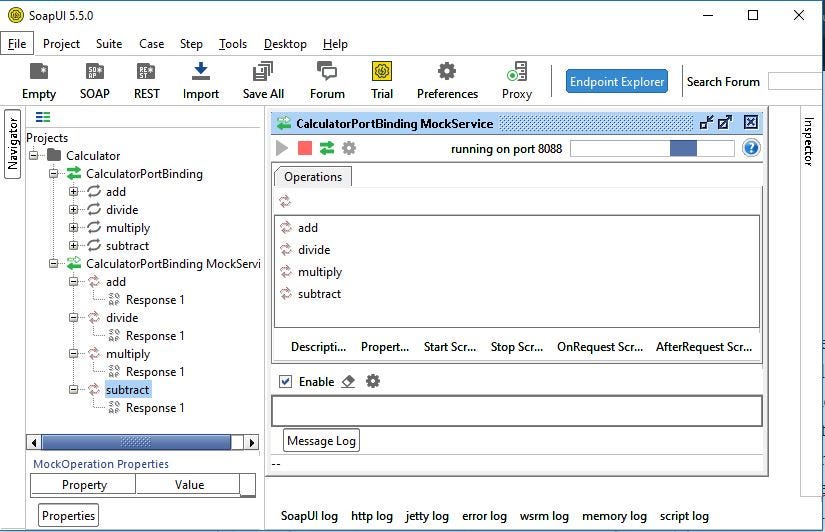Click the mock service progress bar
Viewport: 825px width, 532px height.
click(652, 148)
